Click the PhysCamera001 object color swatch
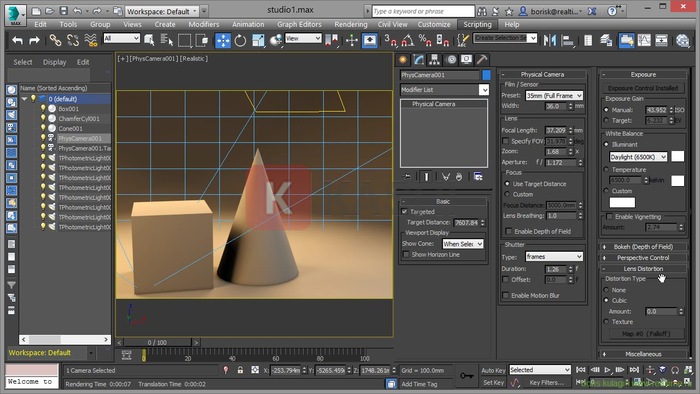This screenshot has width=700, height=394. [x=486, y=75]
